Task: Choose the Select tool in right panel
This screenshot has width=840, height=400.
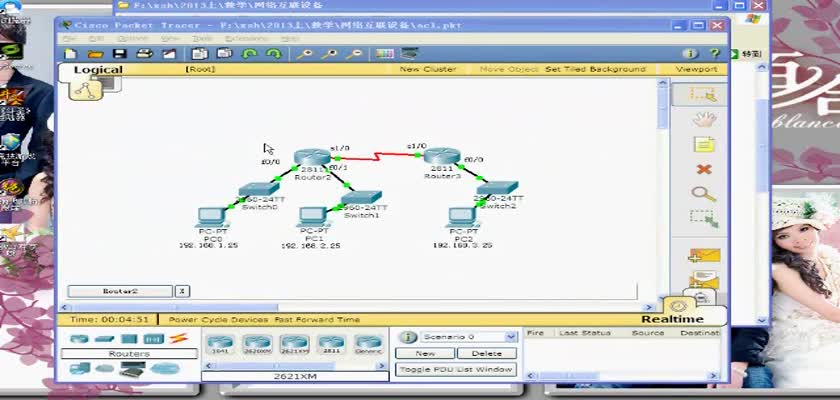Action: [x=703, y=95]
